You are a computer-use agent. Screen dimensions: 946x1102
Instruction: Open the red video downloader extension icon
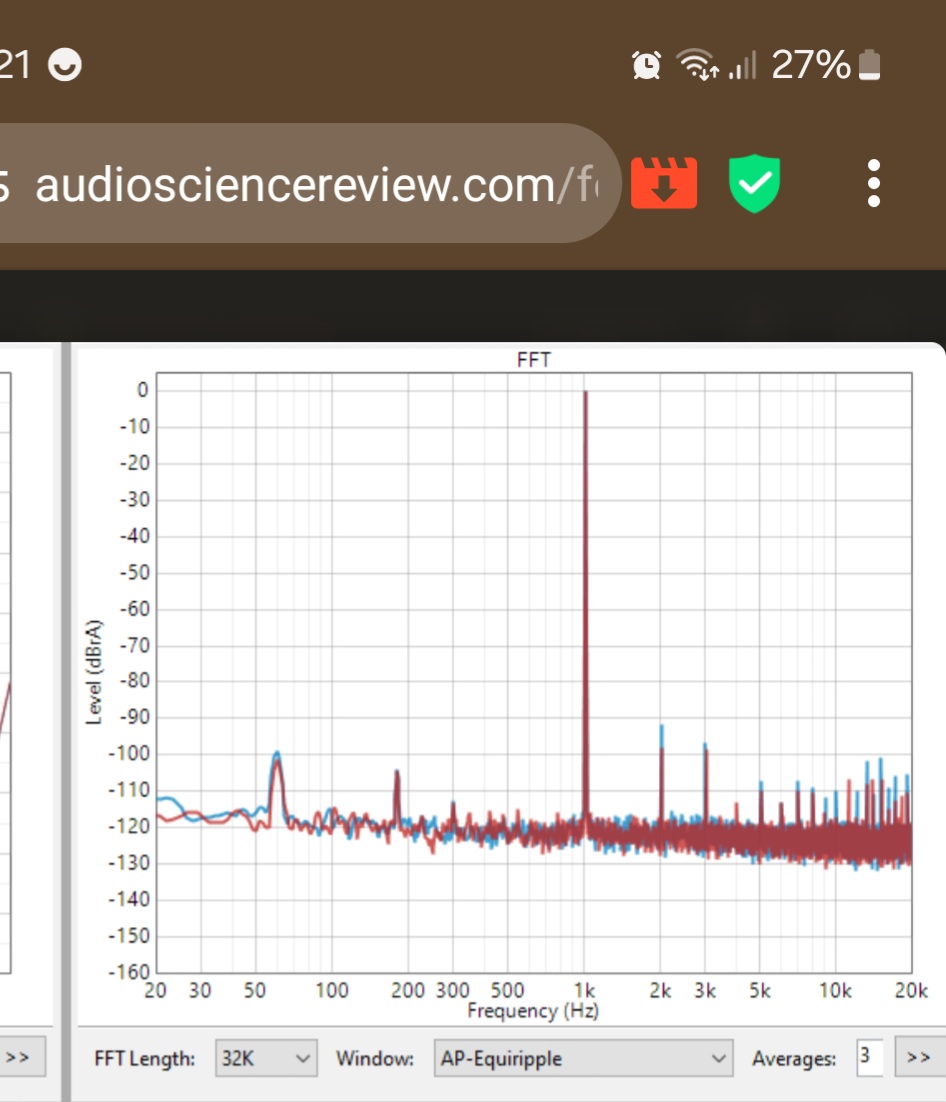(x=664, y=183)
